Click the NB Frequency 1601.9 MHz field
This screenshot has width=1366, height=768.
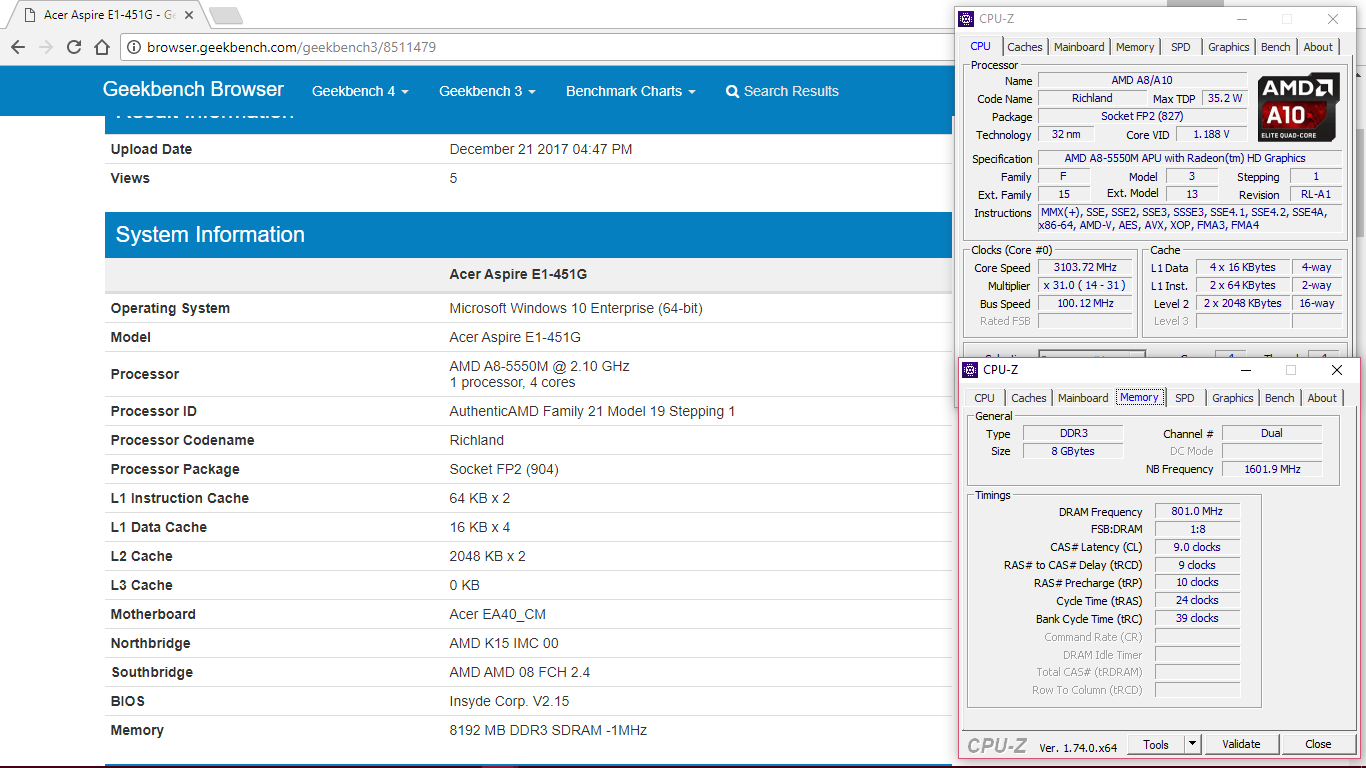click(x=1272, y=469)
